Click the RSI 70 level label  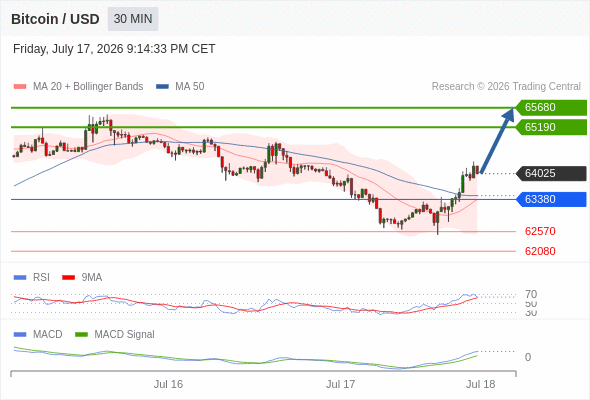(x=531, y=294)
